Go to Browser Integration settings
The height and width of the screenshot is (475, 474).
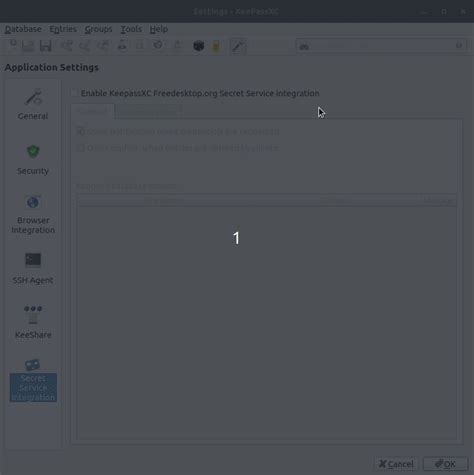tap(33, 214)
